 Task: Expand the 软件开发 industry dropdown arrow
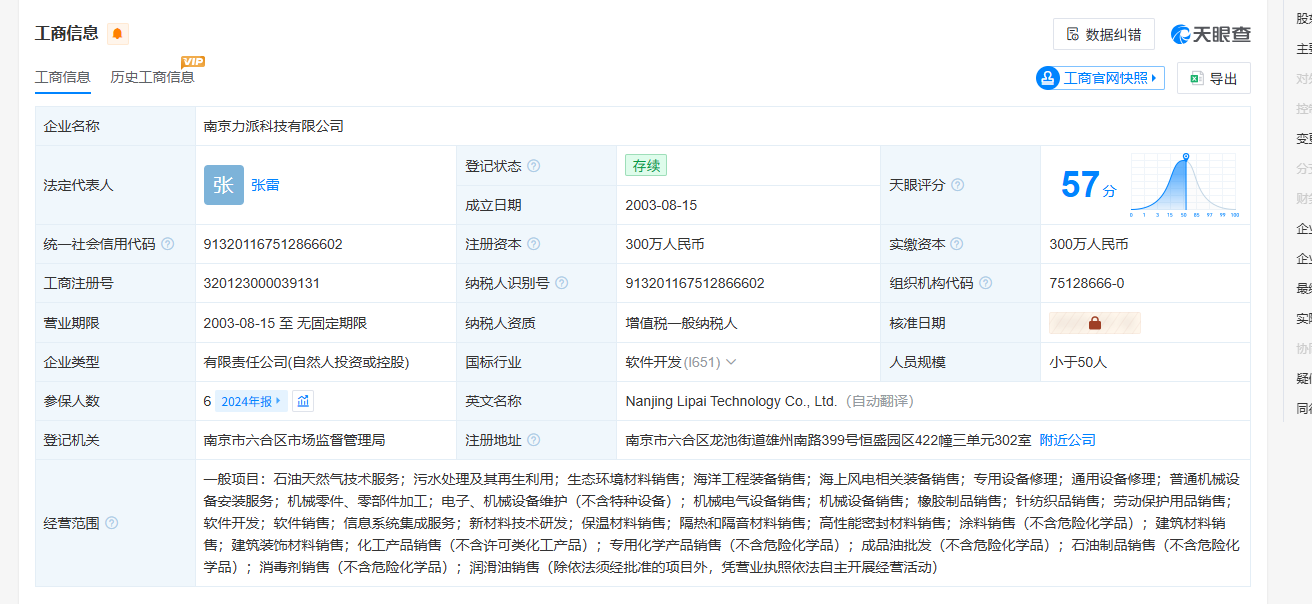(x=731, y=362)
